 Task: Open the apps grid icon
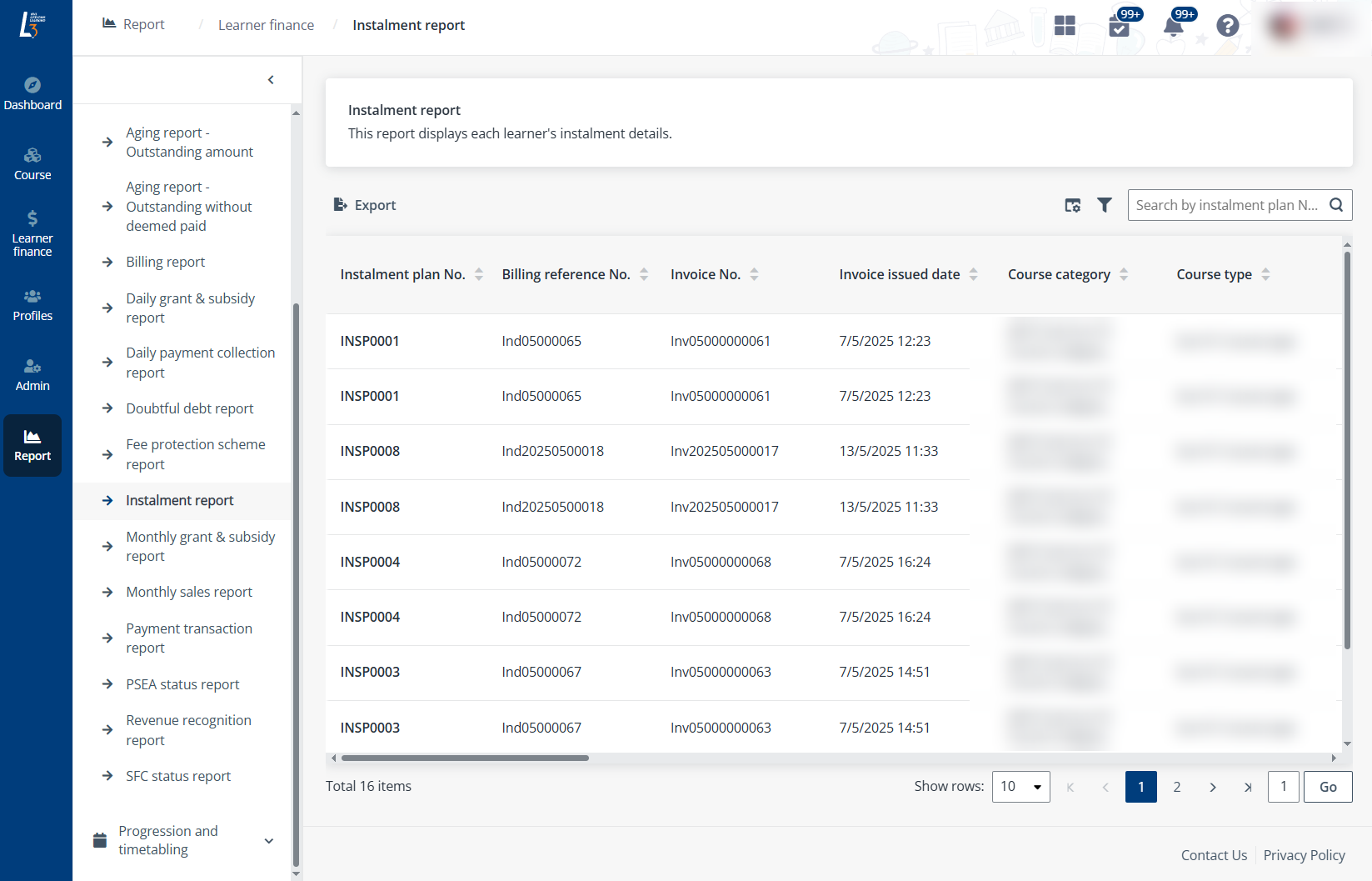pos(1065,26)
